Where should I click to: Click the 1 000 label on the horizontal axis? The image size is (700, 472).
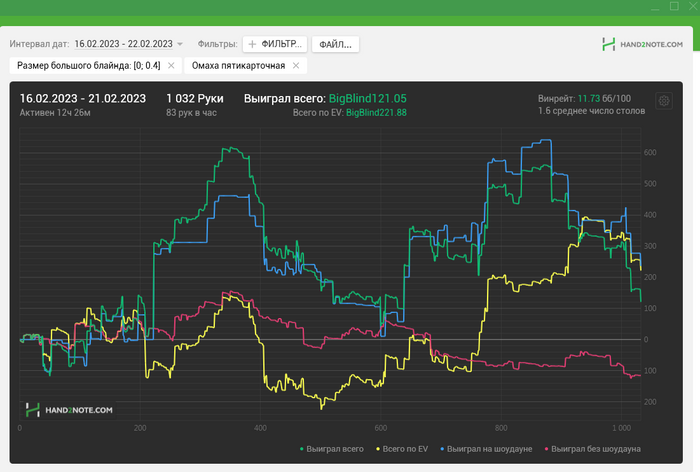coord(621,428)
